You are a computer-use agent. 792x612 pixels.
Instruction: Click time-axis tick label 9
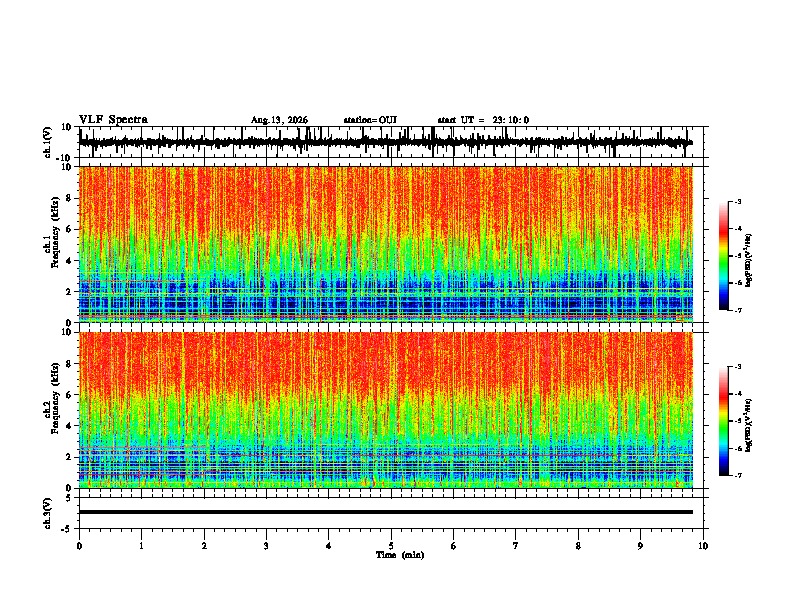tap(640, 546)
